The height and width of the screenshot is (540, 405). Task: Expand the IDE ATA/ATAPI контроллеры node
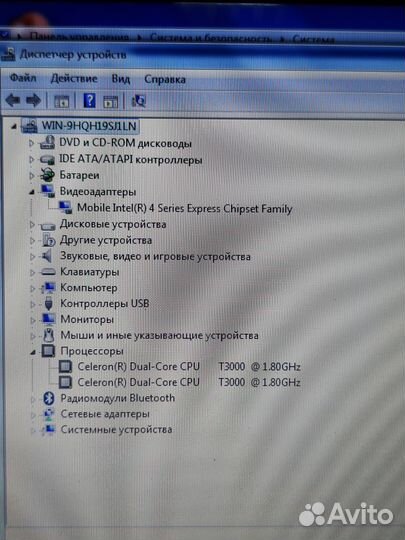tap(31, 159)
